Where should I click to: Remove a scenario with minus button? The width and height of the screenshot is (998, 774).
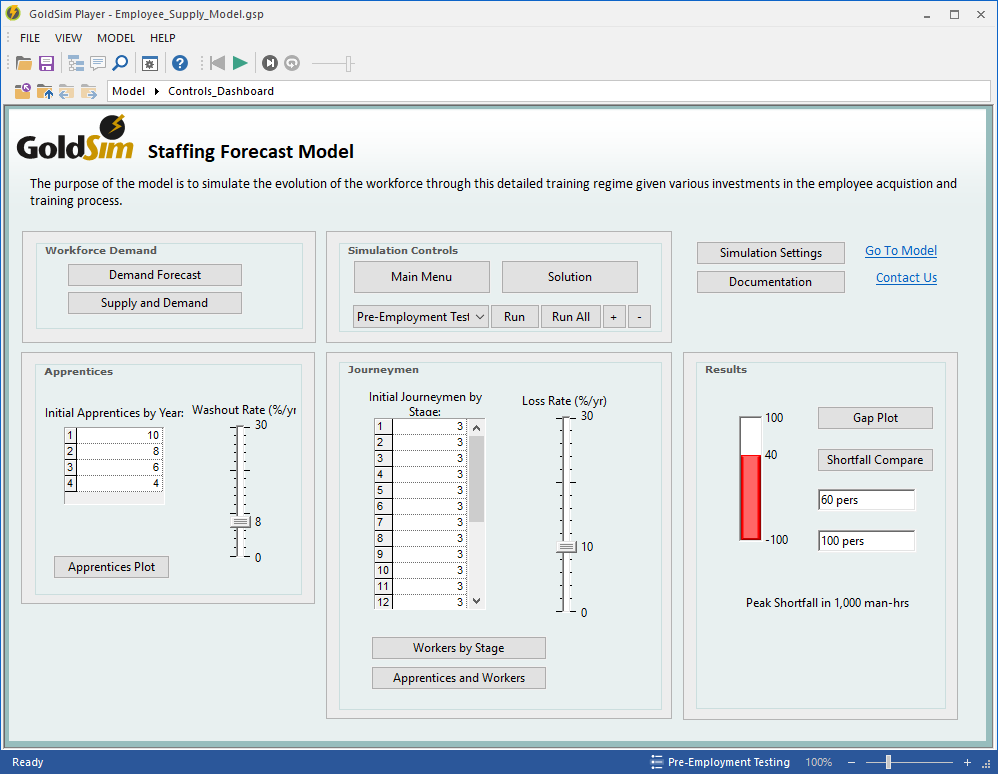point(640,316)
